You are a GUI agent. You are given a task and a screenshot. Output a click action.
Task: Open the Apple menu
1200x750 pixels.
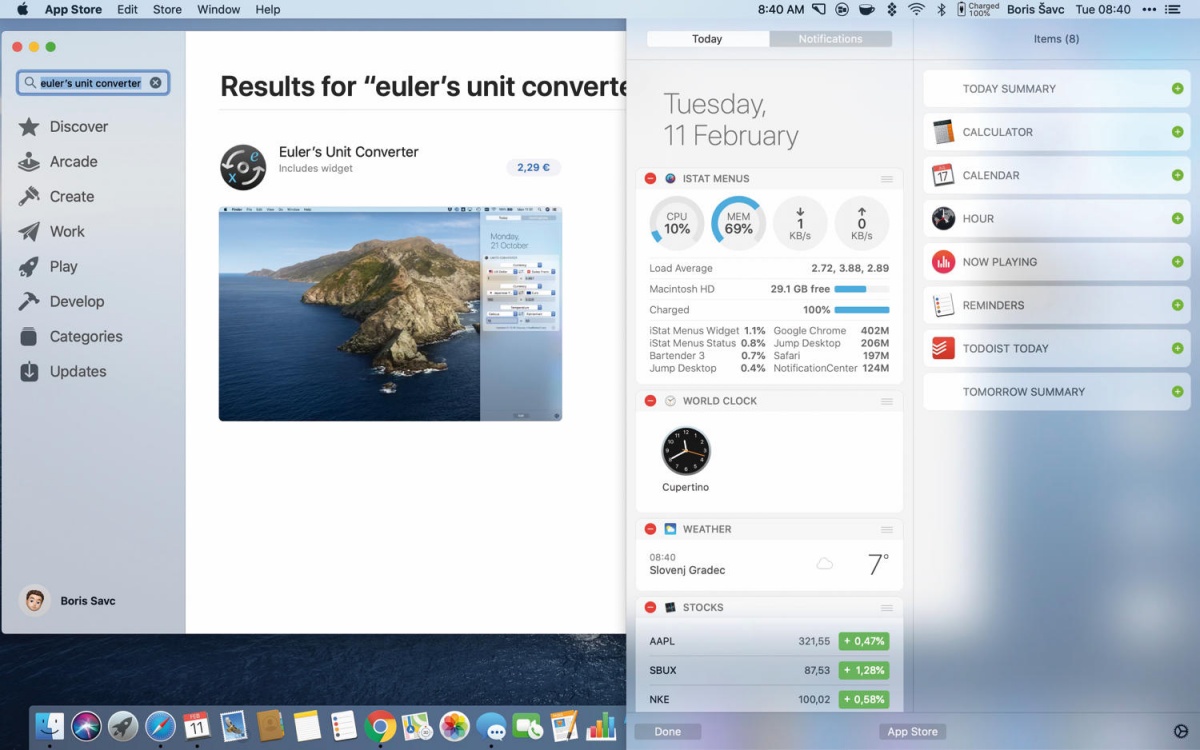tap(23, 10)
